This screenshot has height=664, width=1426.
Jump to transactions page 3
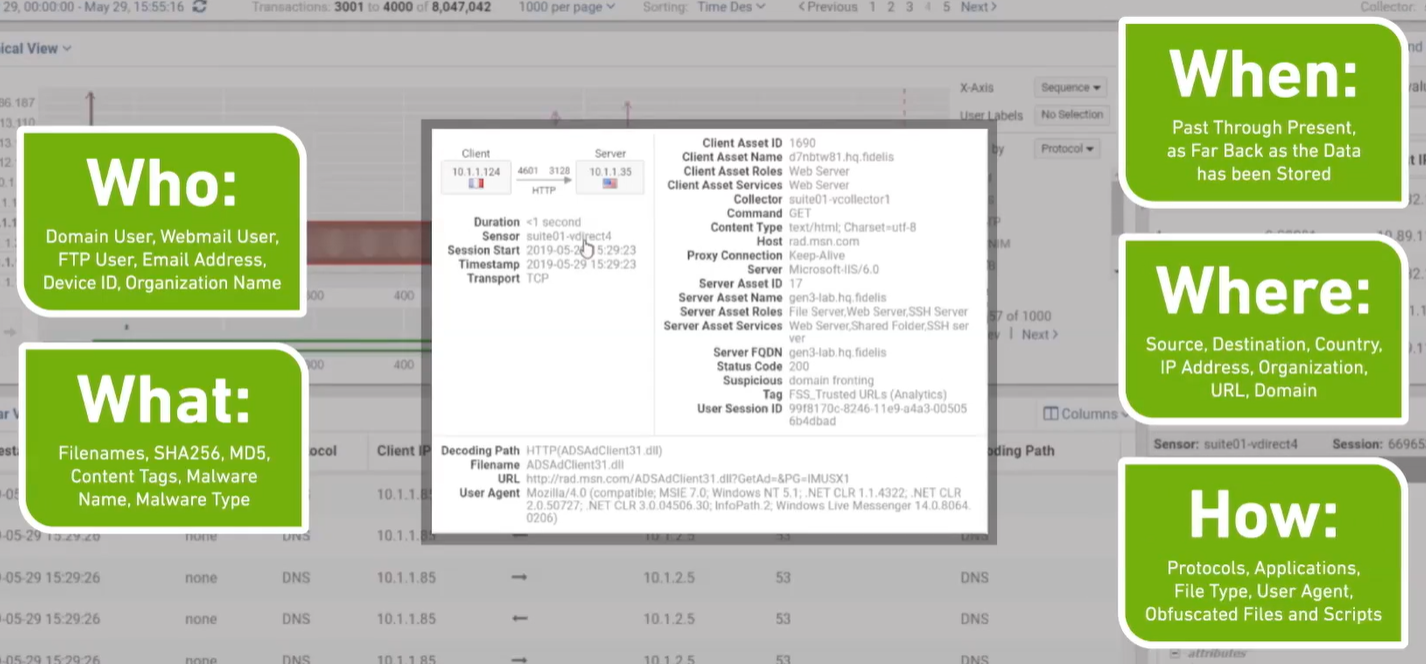(909, 7)
